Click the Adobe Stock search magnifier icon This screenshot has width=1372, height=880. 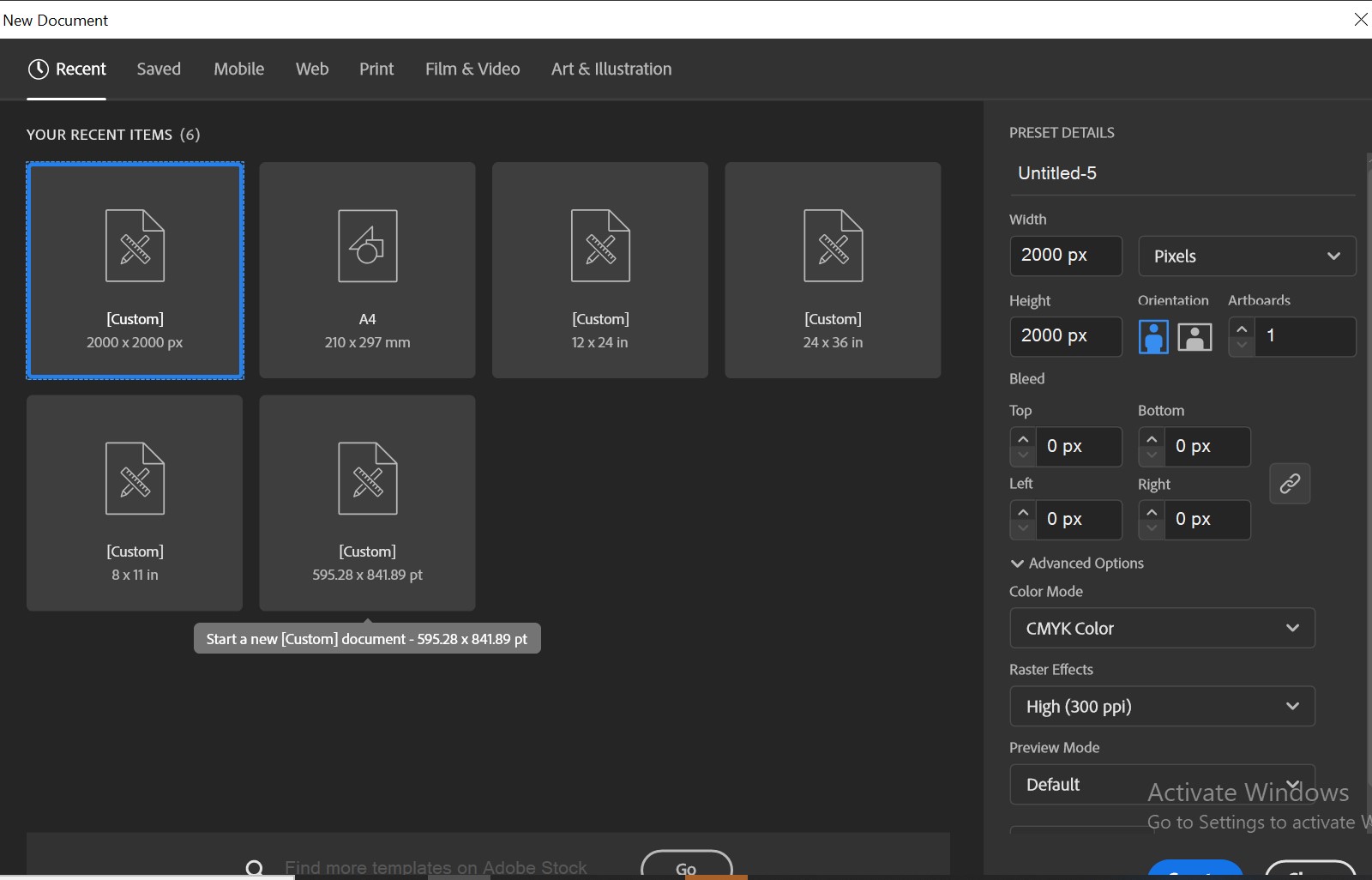coord(255,869)
